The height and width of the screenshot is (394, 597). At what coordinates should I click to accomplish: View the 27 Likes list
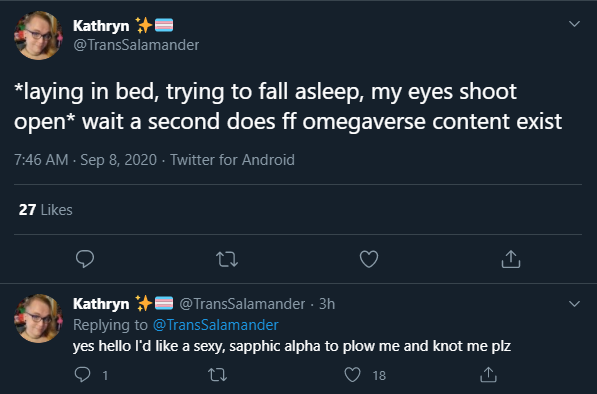point(45,210)
